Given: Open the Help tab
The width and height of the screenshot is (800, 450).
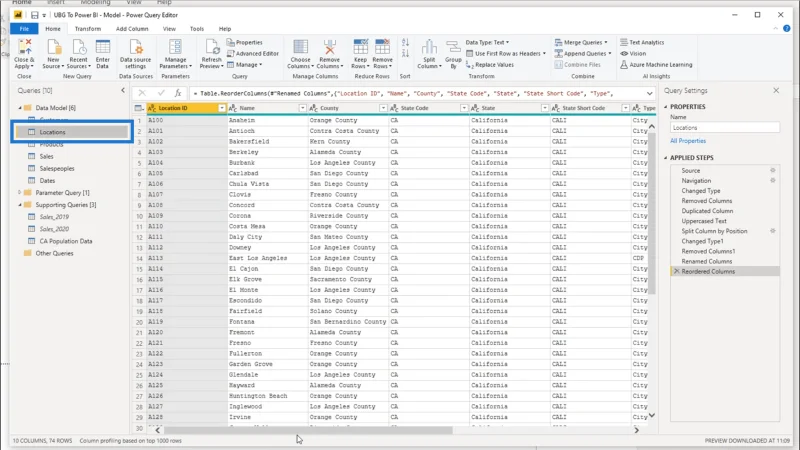Looking at the screenshot, I should (225, 29).
